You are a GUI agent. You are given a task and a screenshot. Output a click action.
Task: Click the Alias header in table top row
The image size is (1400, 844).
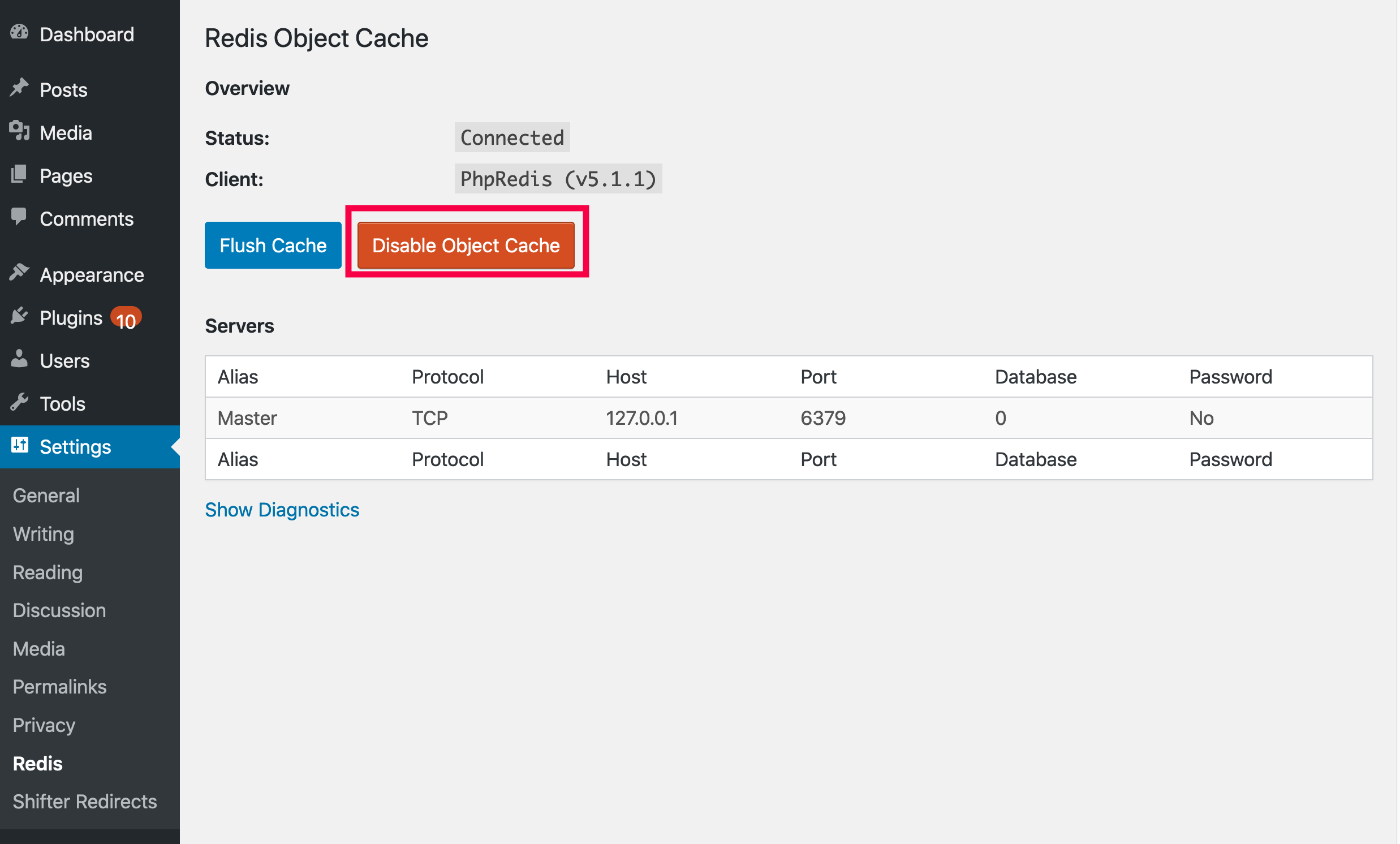[x=238, y=377]
